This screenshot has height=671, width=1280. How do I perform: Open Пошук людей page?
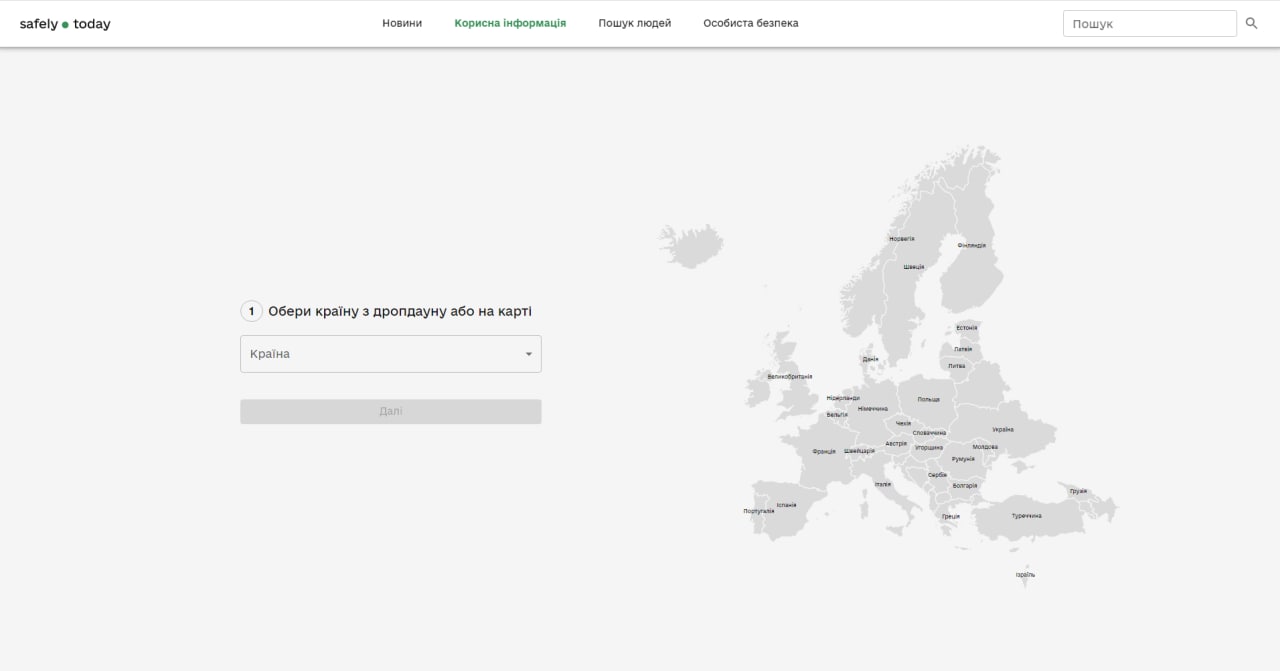pyautogui.click(x=635, y=23)
